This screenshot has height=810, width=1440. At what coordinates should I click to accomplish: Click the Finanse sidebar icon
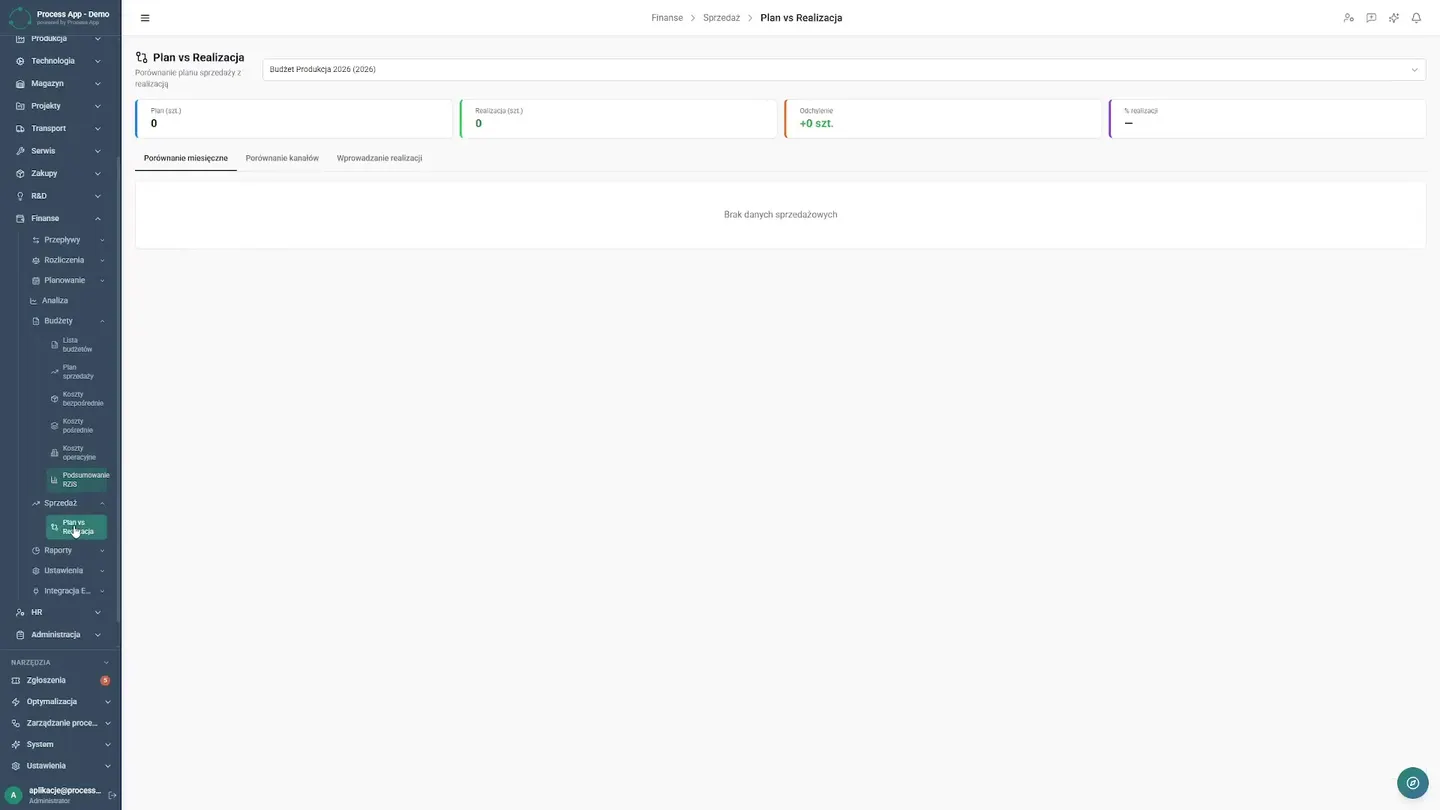tap(20, 219)
